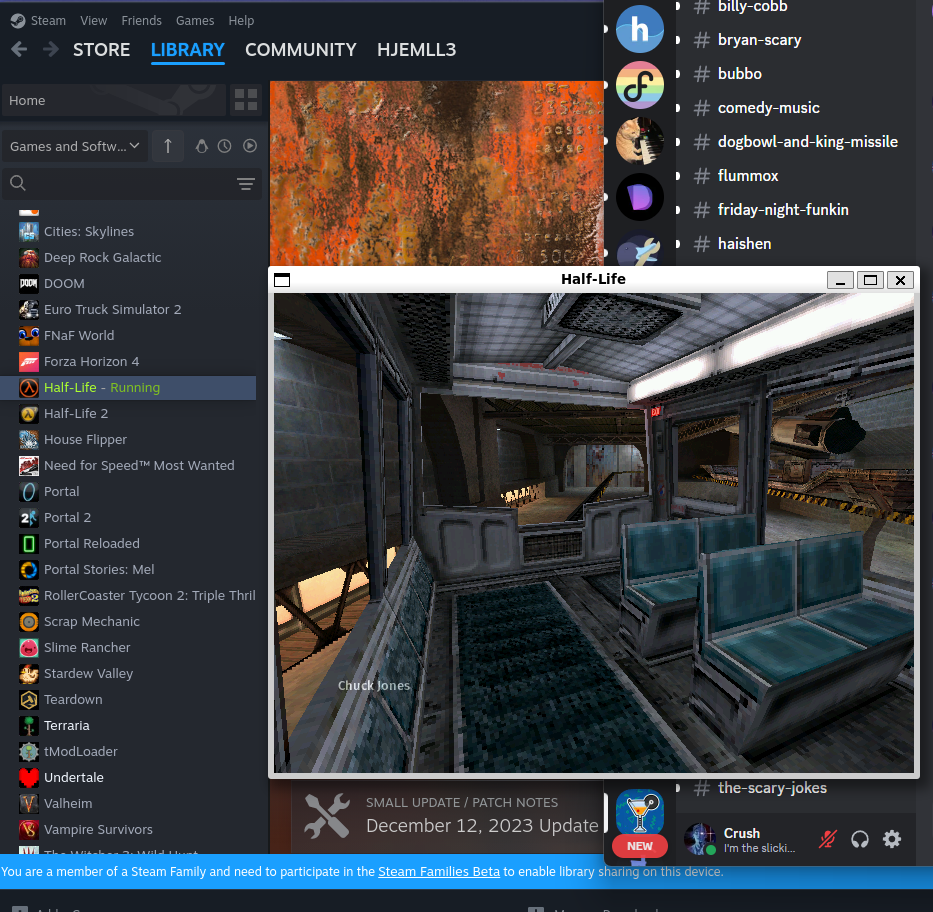
Task: Open the View menu in Steam
Action: click(93, 21)
